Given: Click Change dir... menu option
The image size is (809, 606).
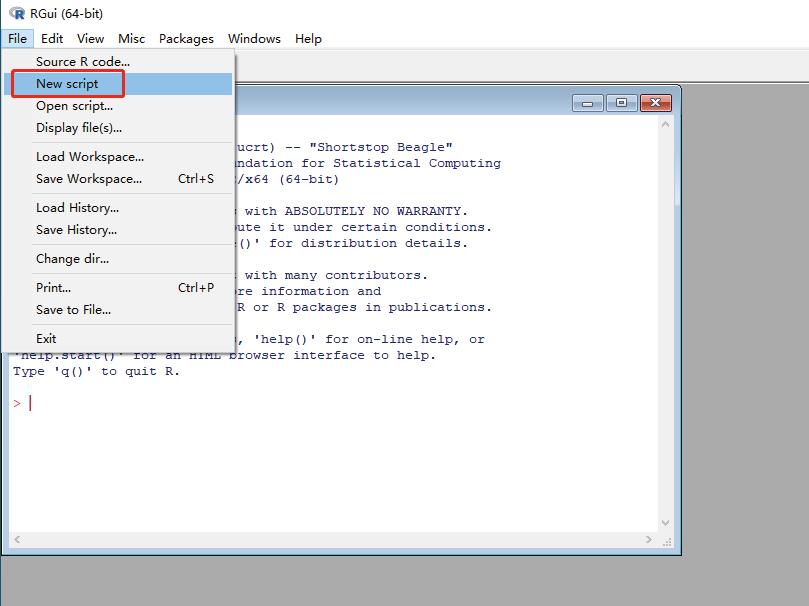Looking at the screenshot, I should 72,259.
